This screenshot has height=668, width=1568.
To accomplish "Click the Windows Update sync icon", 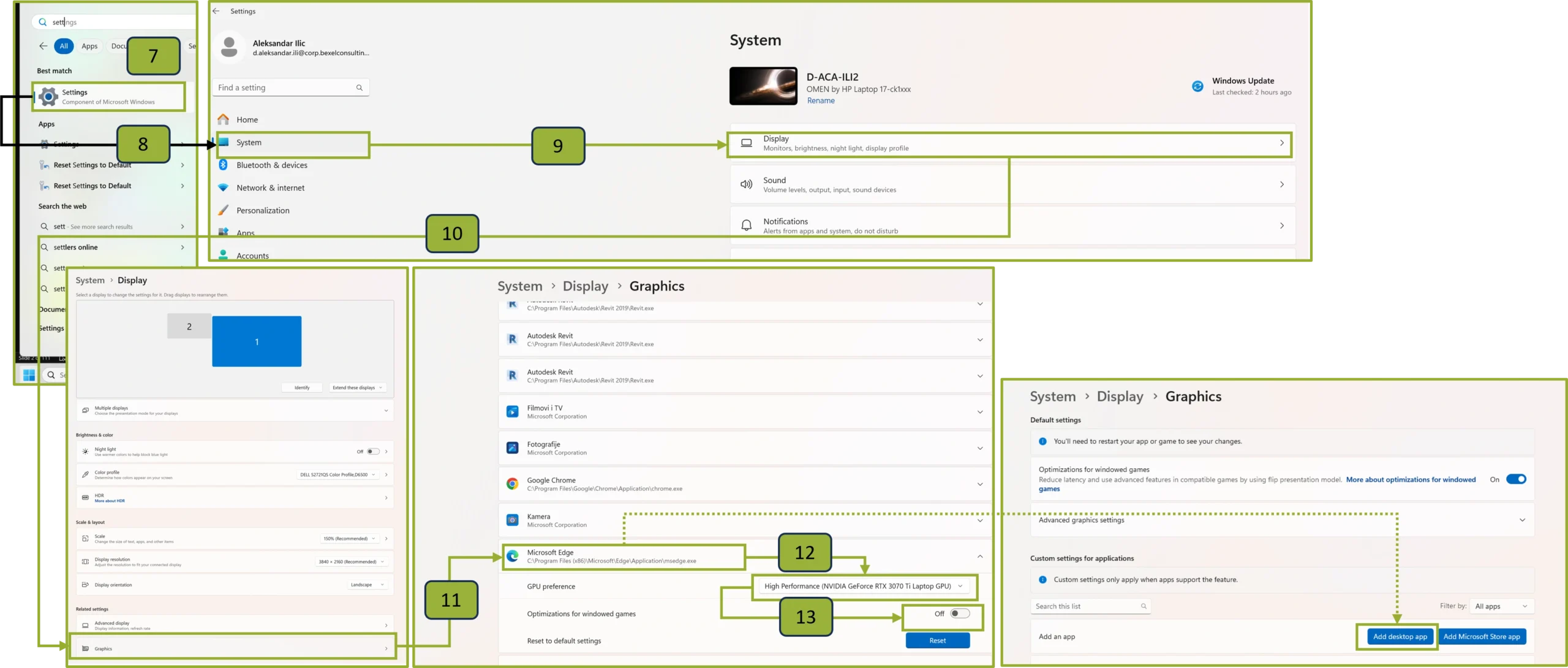I will pos(1197,86).
